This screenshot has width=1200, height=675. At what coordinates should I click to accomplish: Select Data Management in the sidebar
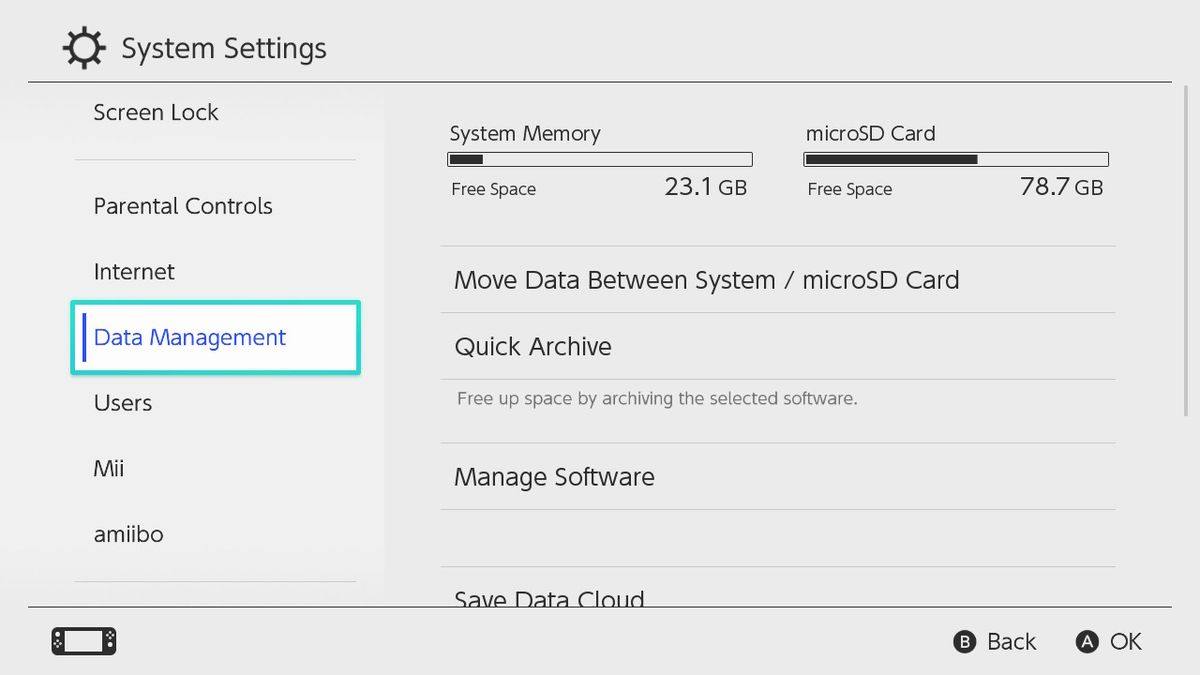(x=190, y=338)
